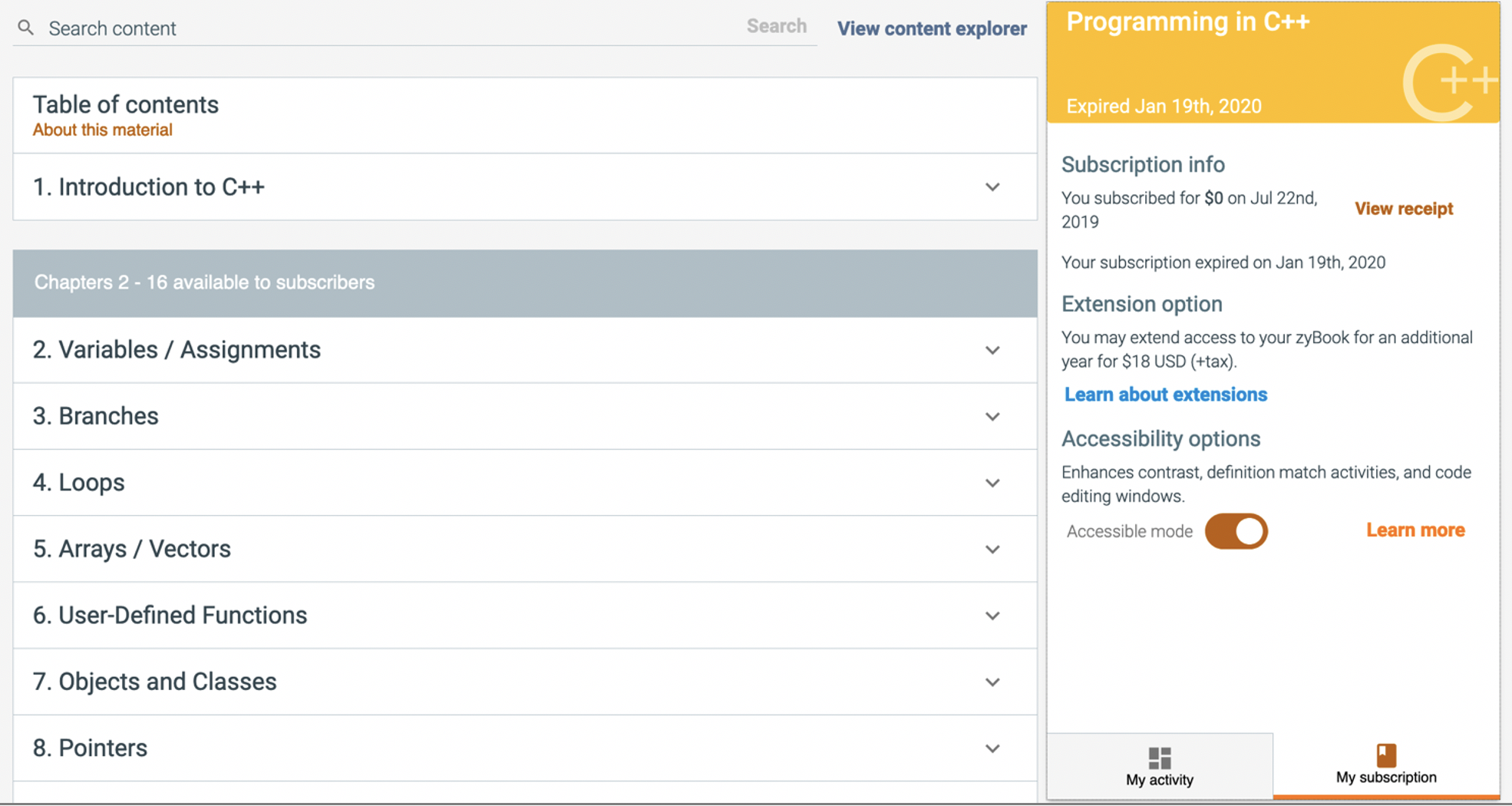Click View receipt link
The image size is (1512, 806).
click(1404, 209)
